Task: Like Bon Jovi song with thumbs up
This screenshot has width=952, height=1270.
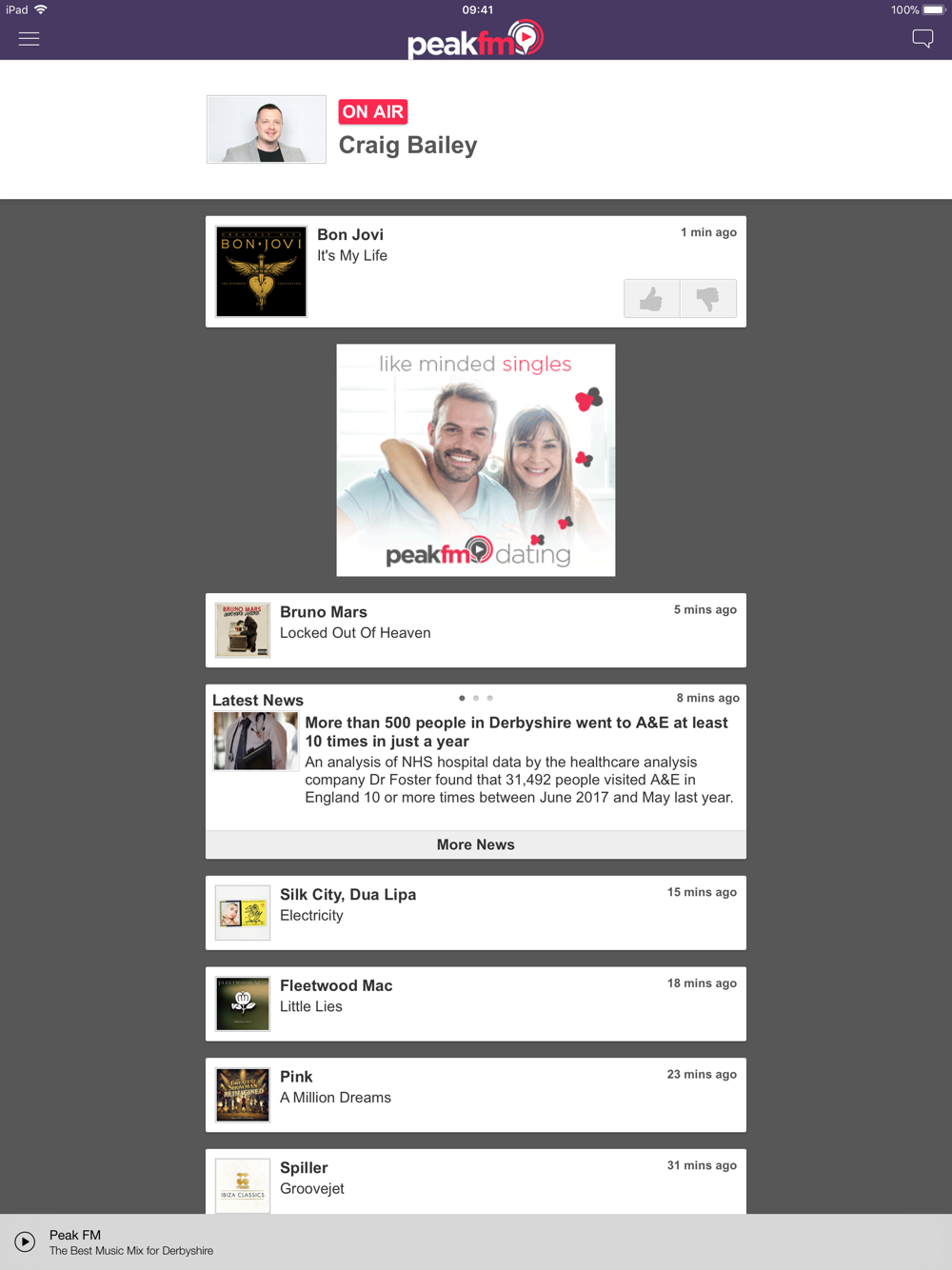Action: (652, 299)
